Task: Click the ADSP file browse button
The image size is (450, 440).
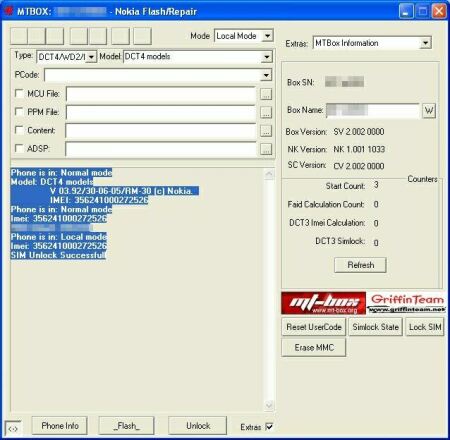Action: click(x=266, y=149)
